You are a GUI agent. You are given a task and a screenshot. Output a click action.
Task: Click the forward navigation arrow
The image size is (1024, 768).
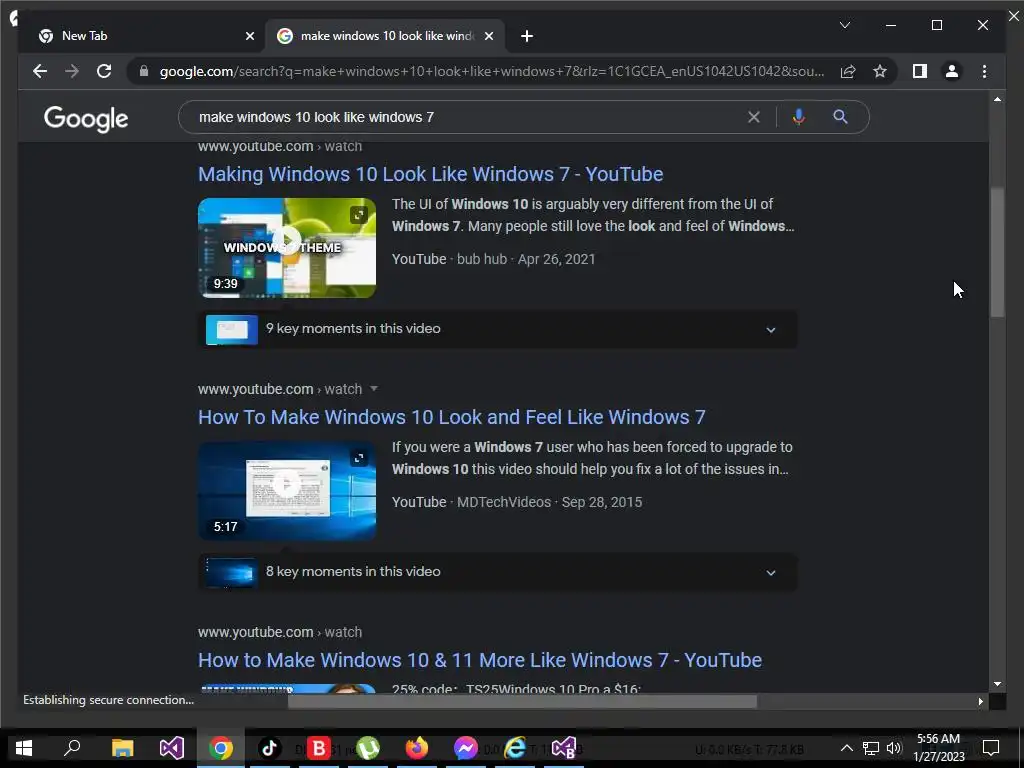pyautogui.click(x=72, y=71)
